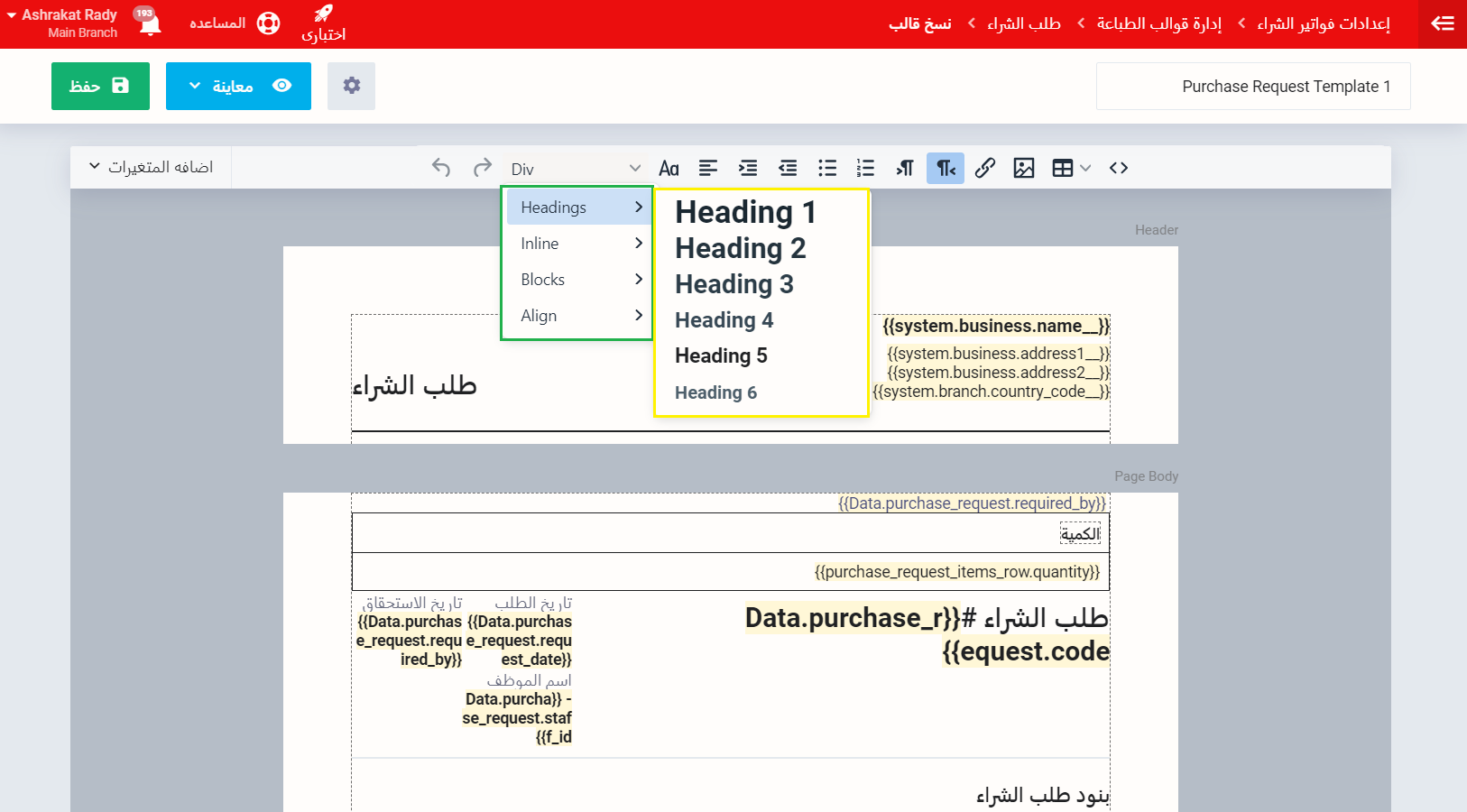Toggle left-to-right text direction
The width and height of the screenshot is (1467, 812).
905,168
